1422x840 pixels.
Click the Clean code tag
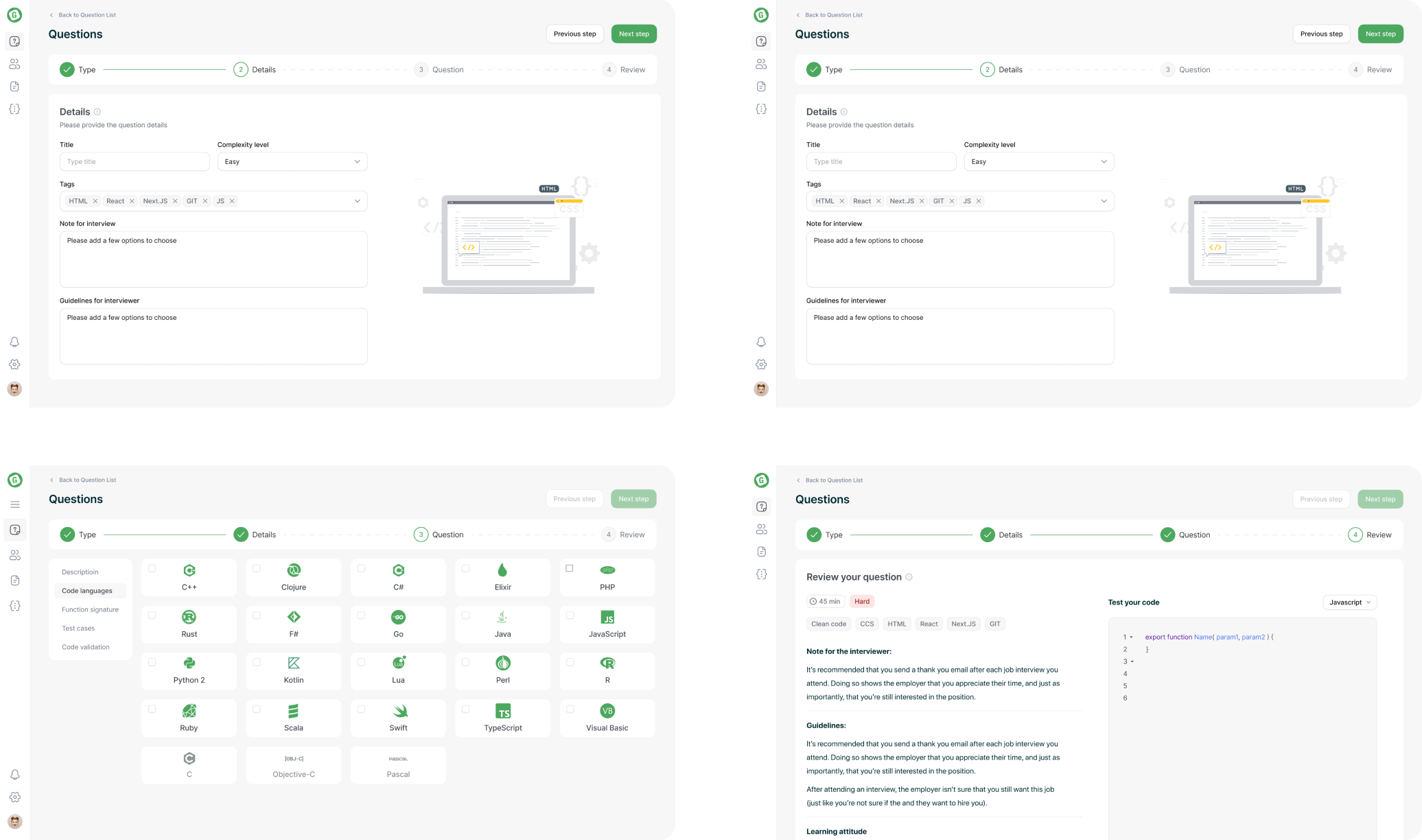coord(828,624)
